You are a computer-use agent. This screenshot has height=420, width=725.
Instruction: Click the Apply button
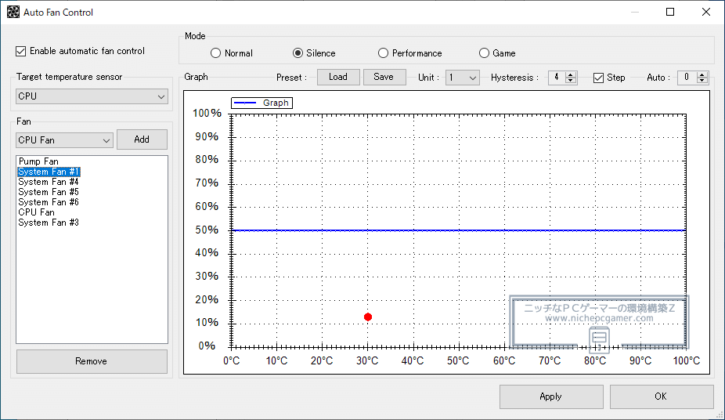pyautogui.click(x=551, y=397)
